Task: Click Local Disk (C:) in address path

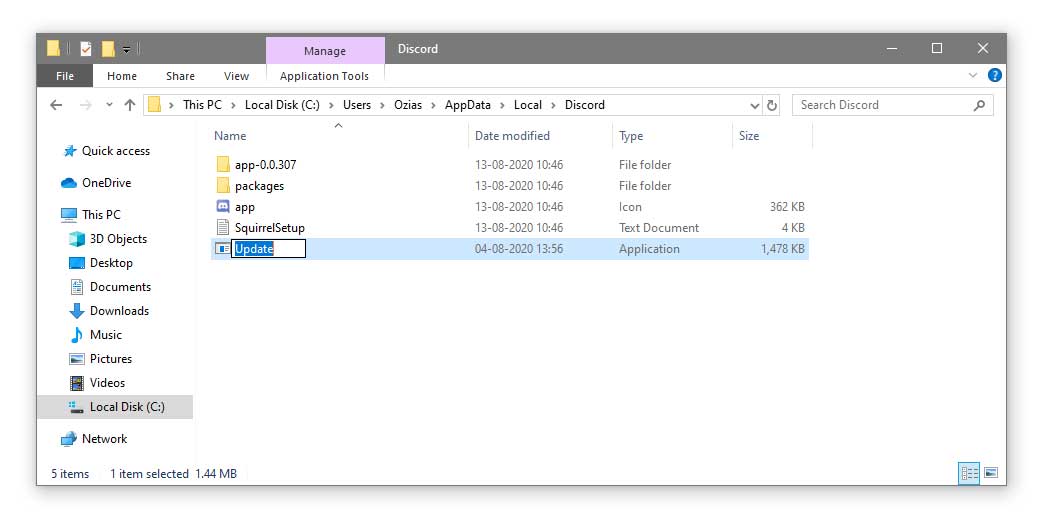Action: point(282,105)
